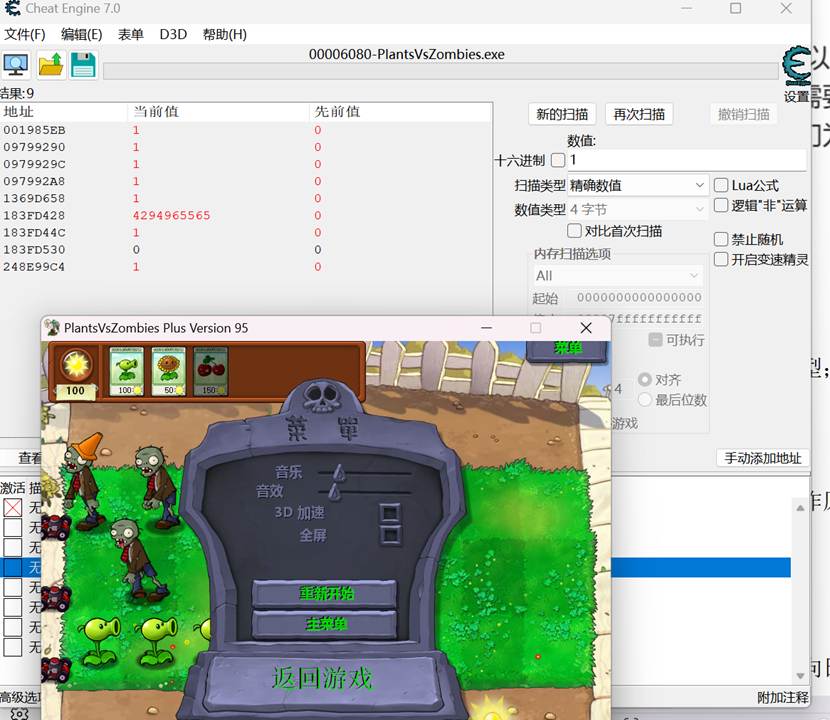Click the PlantsVsZombies window title icon

[52, 328]
